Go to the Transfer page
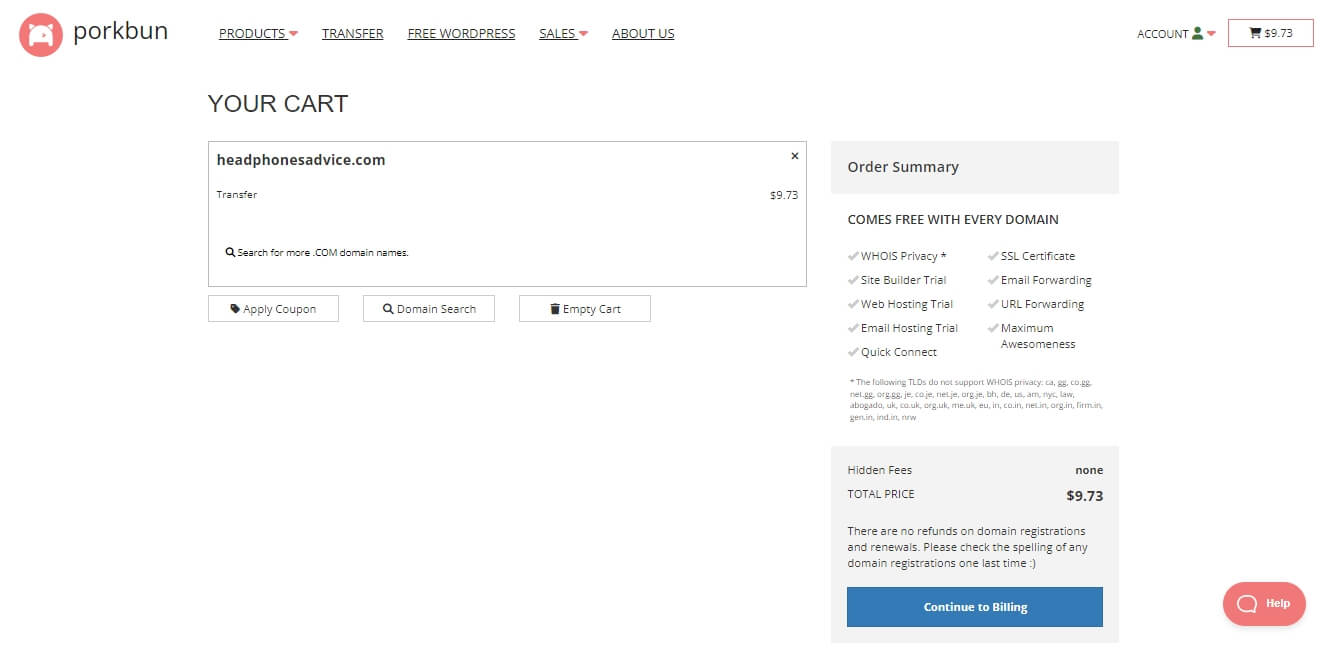Image resolution: width=1329 pixels, height=655 pixels. (x=352, y=34)
